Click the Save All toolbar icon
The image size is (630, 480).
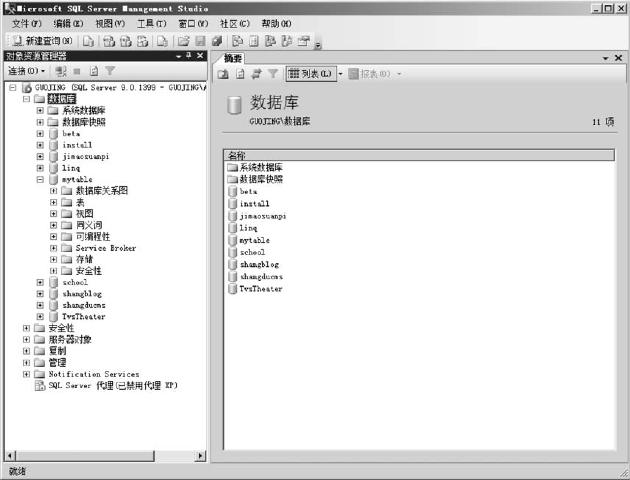tap(217, 41)
